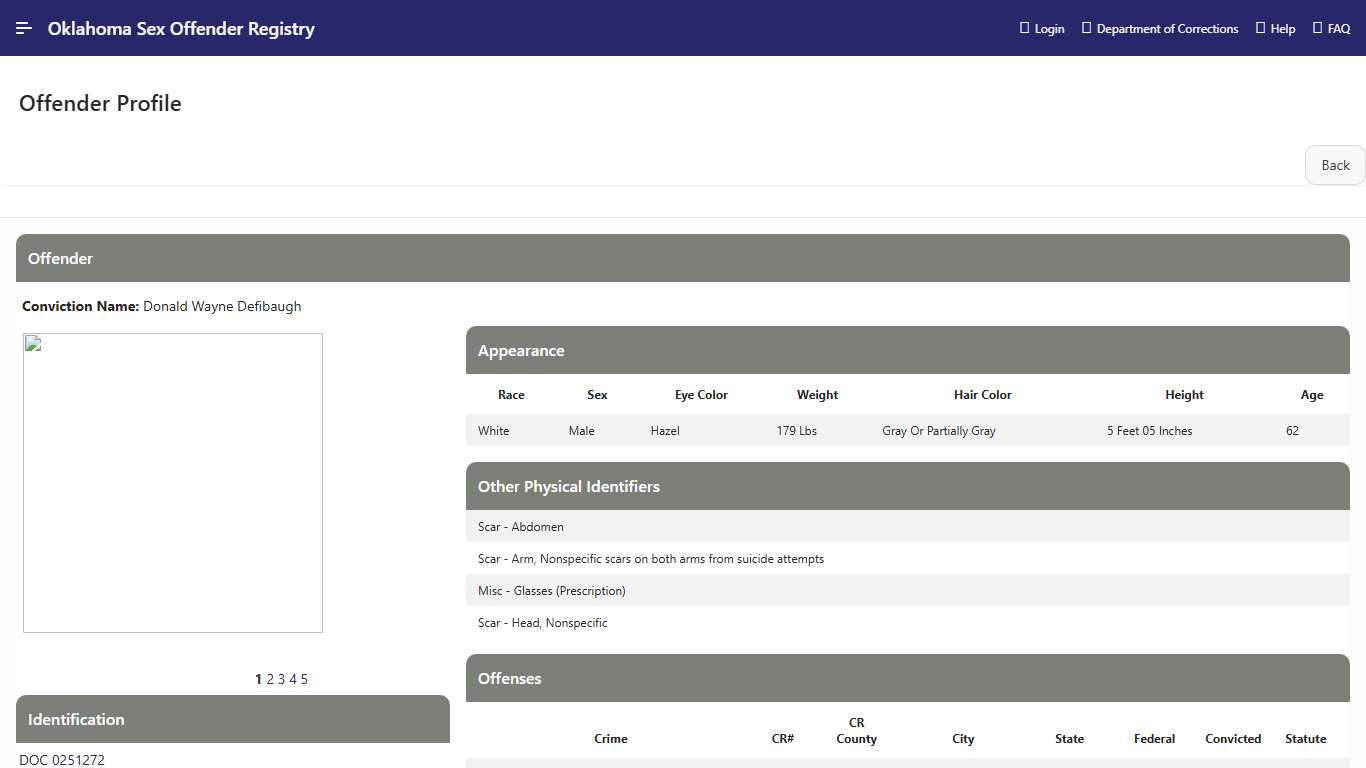This screenshot has height=768, width=1366.
Task: Show photo number 3
Action: click(281, 679)
